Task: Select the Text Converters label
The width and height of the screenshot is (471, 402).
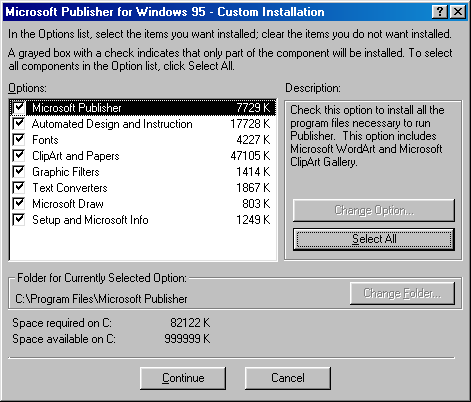Action: tap(70, 188)
